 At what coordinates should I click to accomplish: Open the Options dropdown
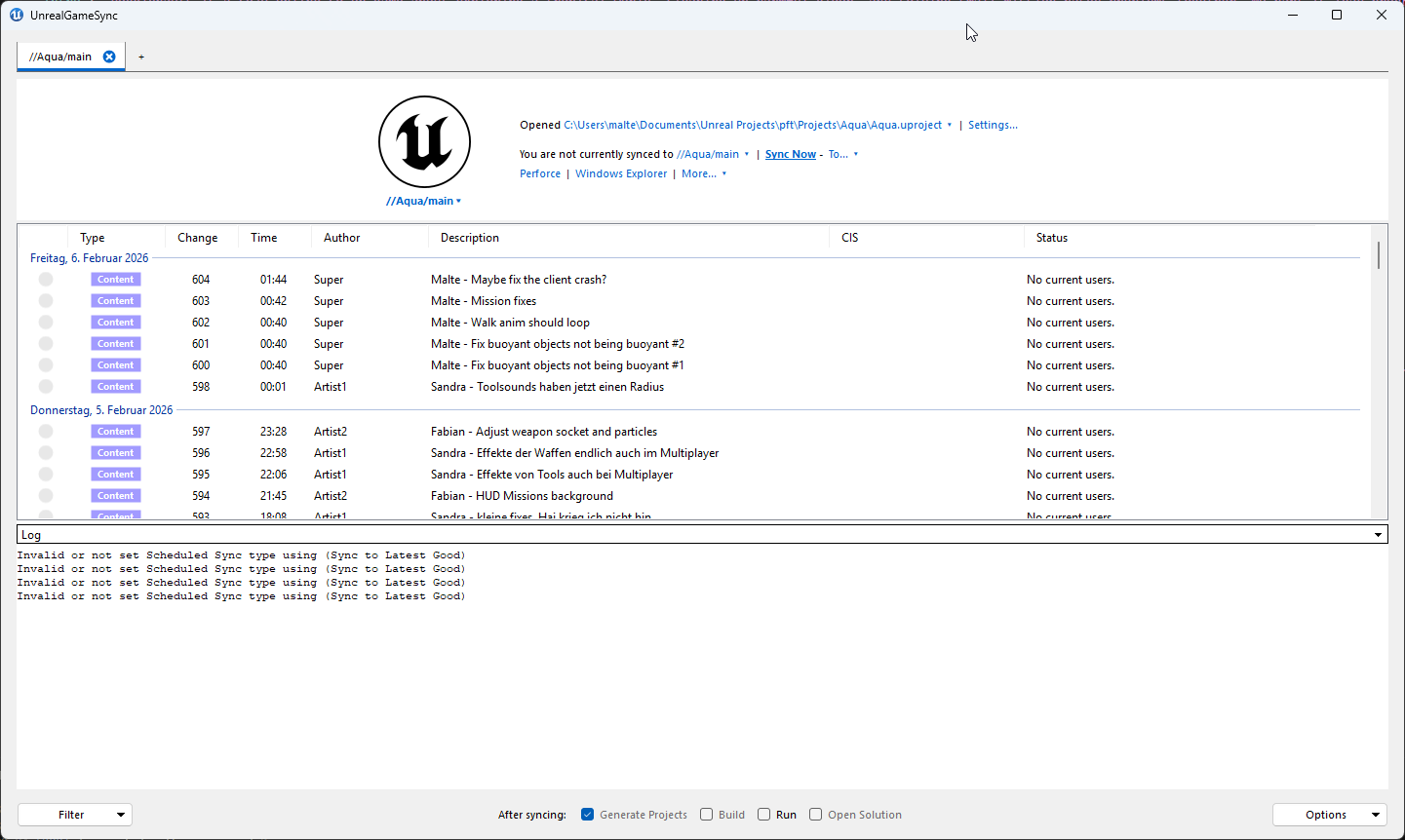coord(1330,815)
